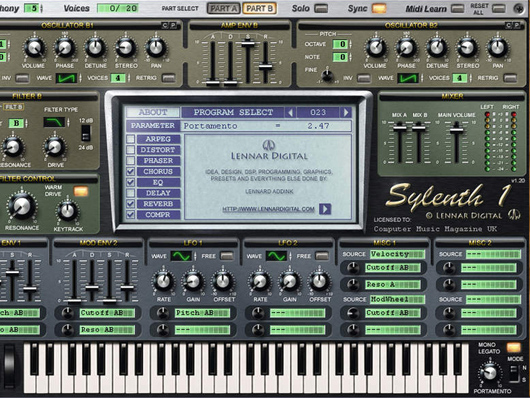530x398 pixels.
Task: Click the Oscillator B2 Pan knob
Action: 498,48
